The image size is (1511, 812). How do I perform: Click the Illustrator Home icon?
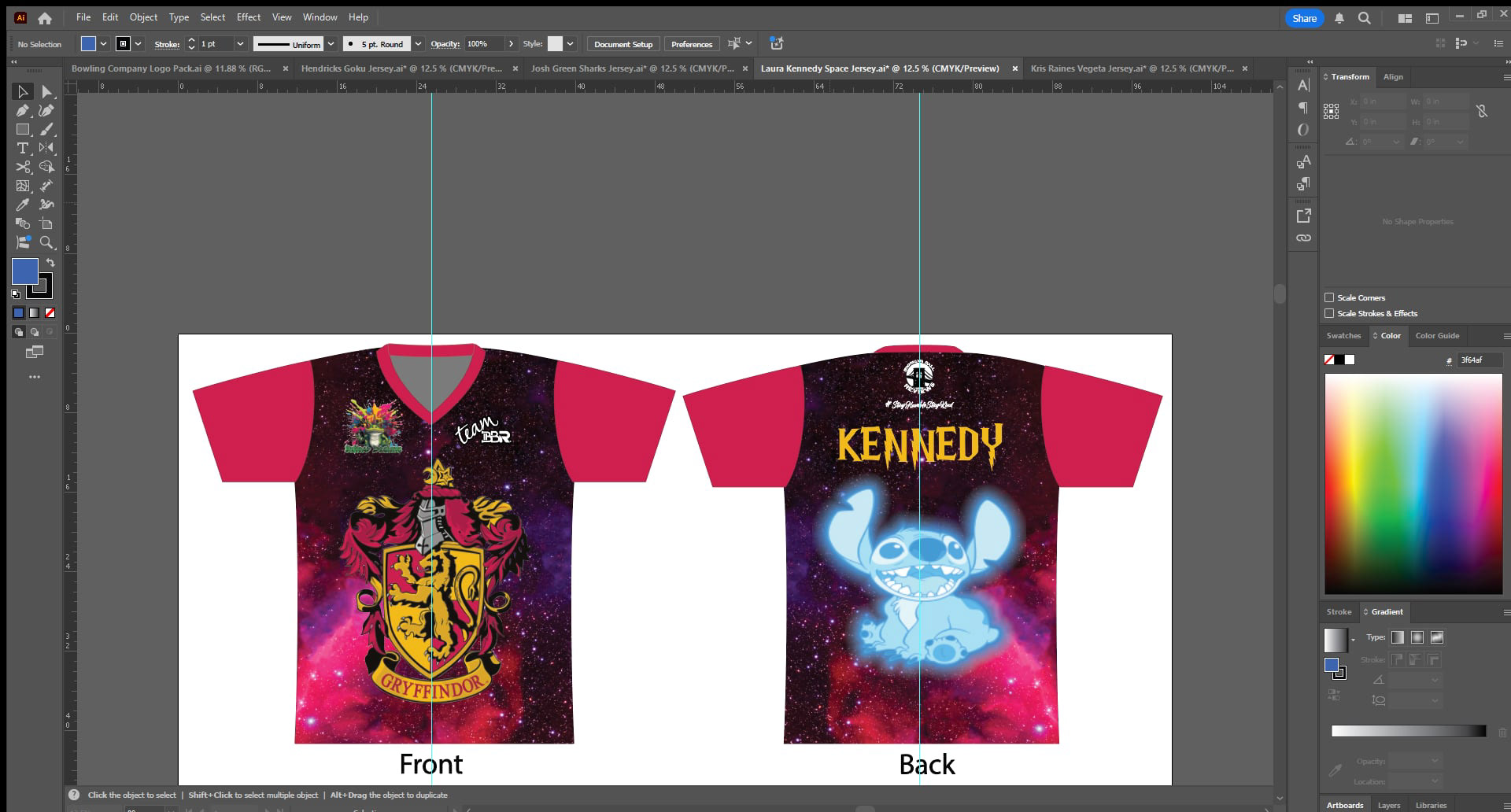(x=45, y=17)
